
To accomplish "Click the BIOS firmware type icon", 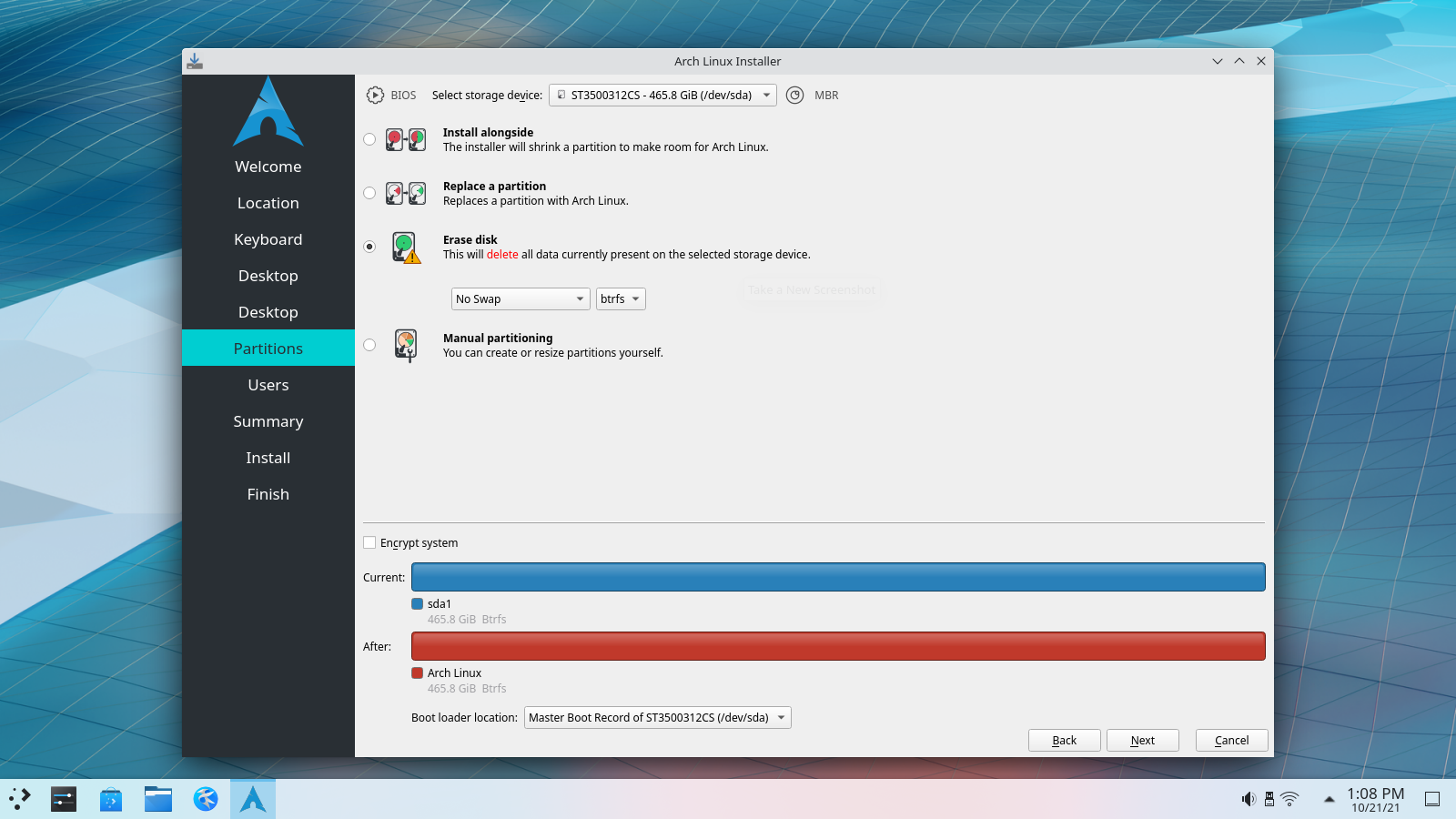I will (x=375, y=96).
